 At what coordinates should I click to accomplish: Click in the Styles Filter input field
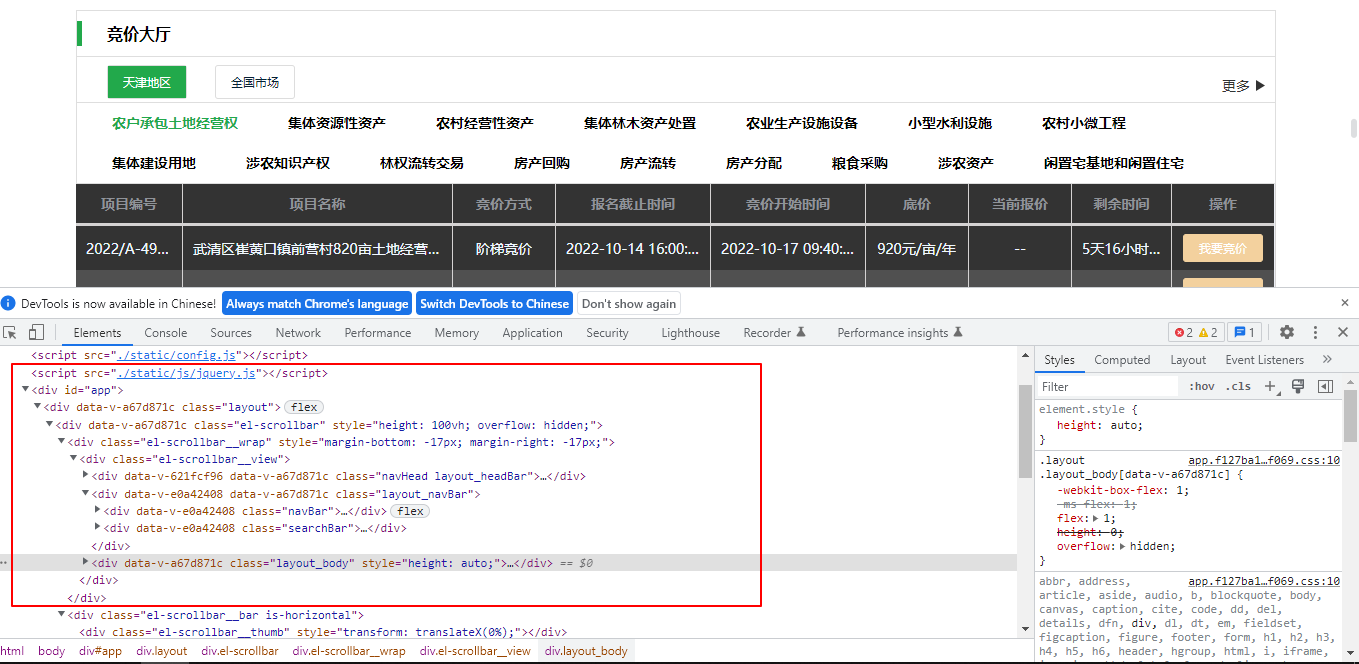coord(1105,387)
